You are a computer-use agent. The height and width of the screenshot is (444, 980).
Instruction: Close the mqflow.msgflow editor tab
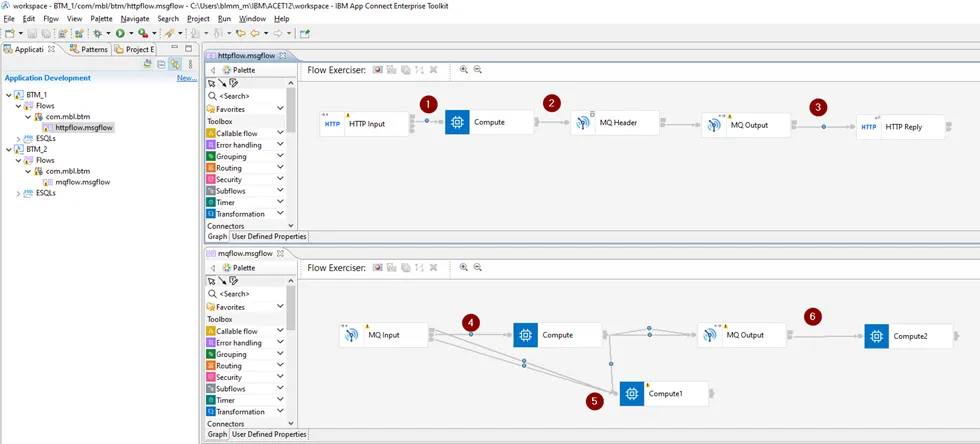(x=280, y=253)
